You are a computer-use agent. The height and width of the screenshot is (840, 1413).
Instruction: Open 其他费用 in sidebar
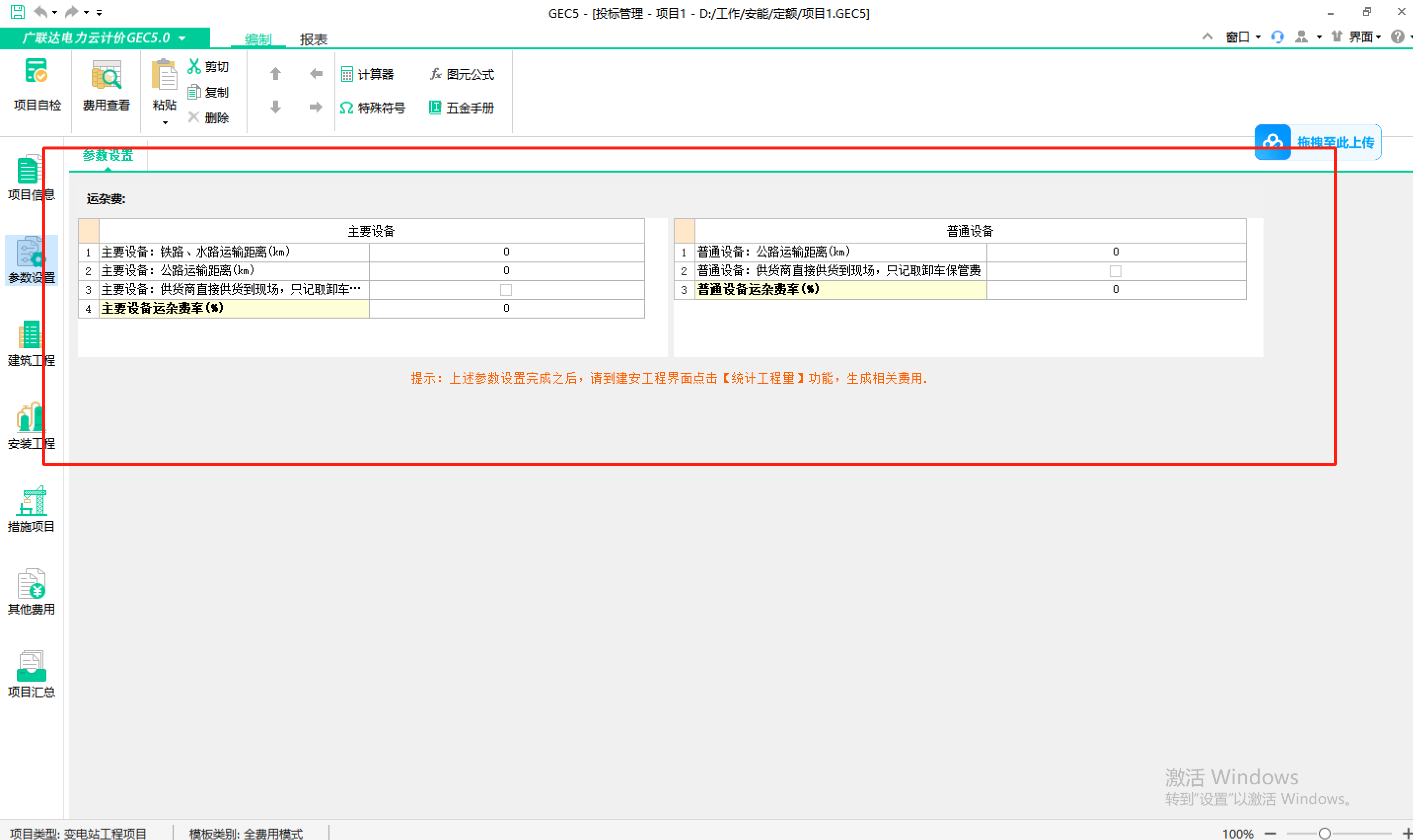tap(31, 592)
